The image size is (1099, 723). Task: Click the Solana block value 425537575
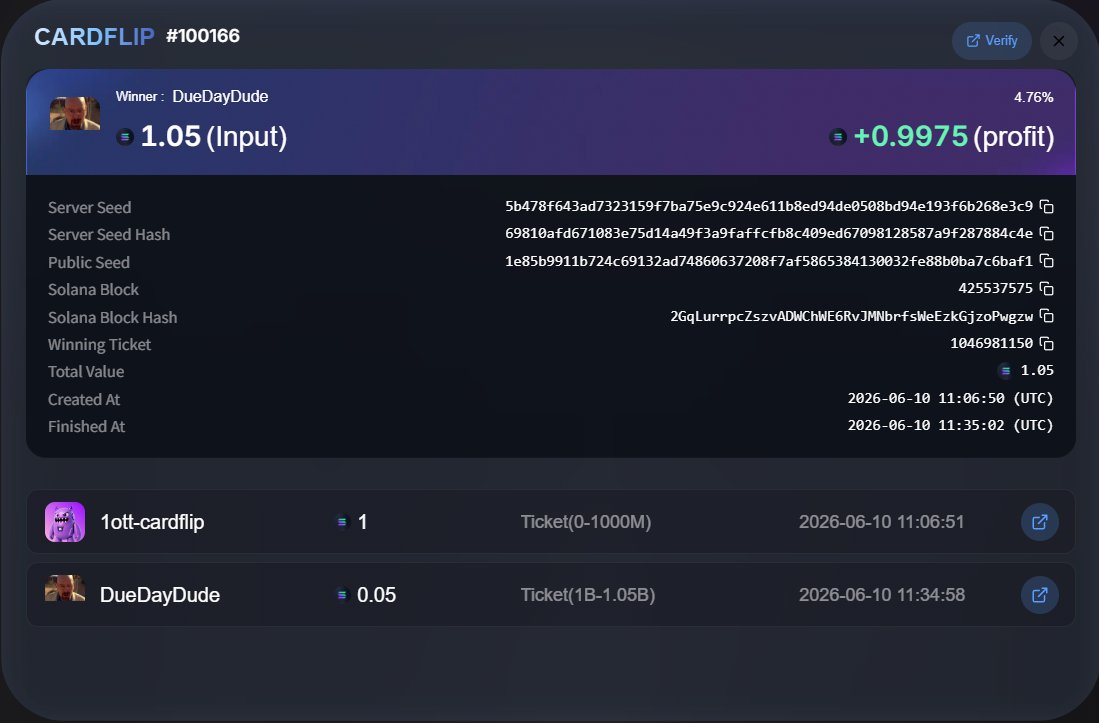coord(995,289)
